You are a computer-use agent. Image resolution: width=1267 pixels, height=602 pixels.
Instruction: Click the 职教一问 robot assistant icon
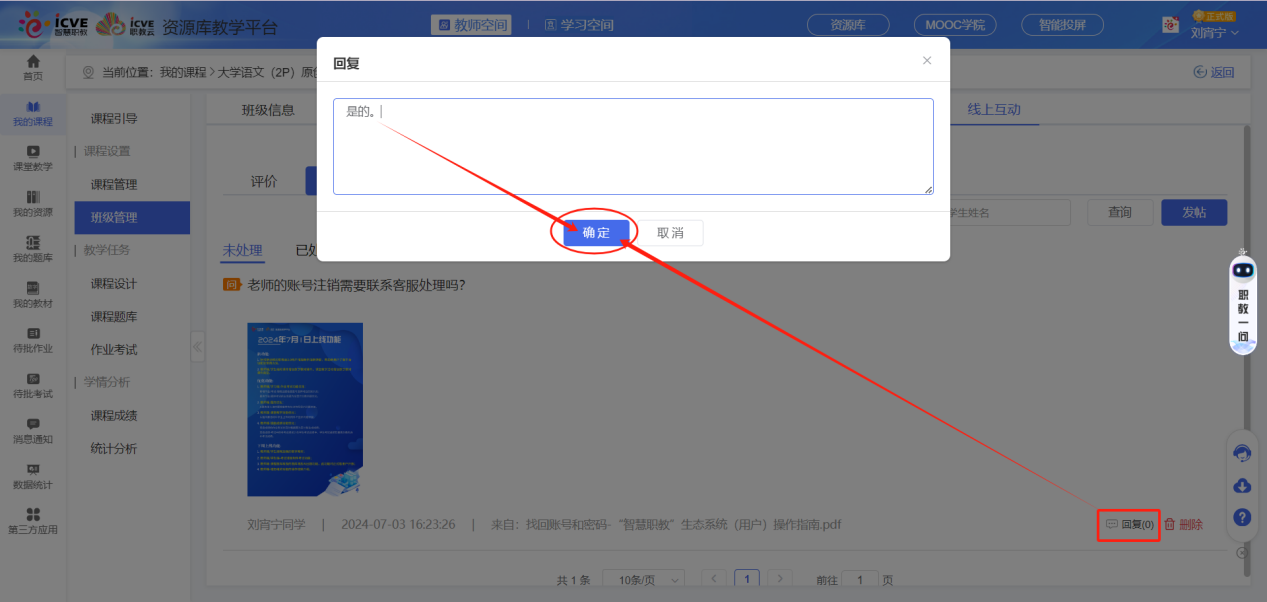point(1243,300)
